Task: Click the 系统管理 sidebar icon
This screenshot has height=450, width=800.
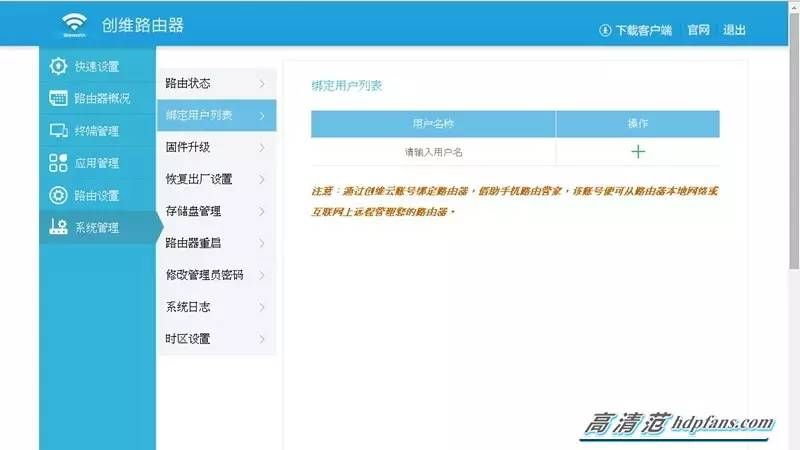Action: click(x=58, y=227)
